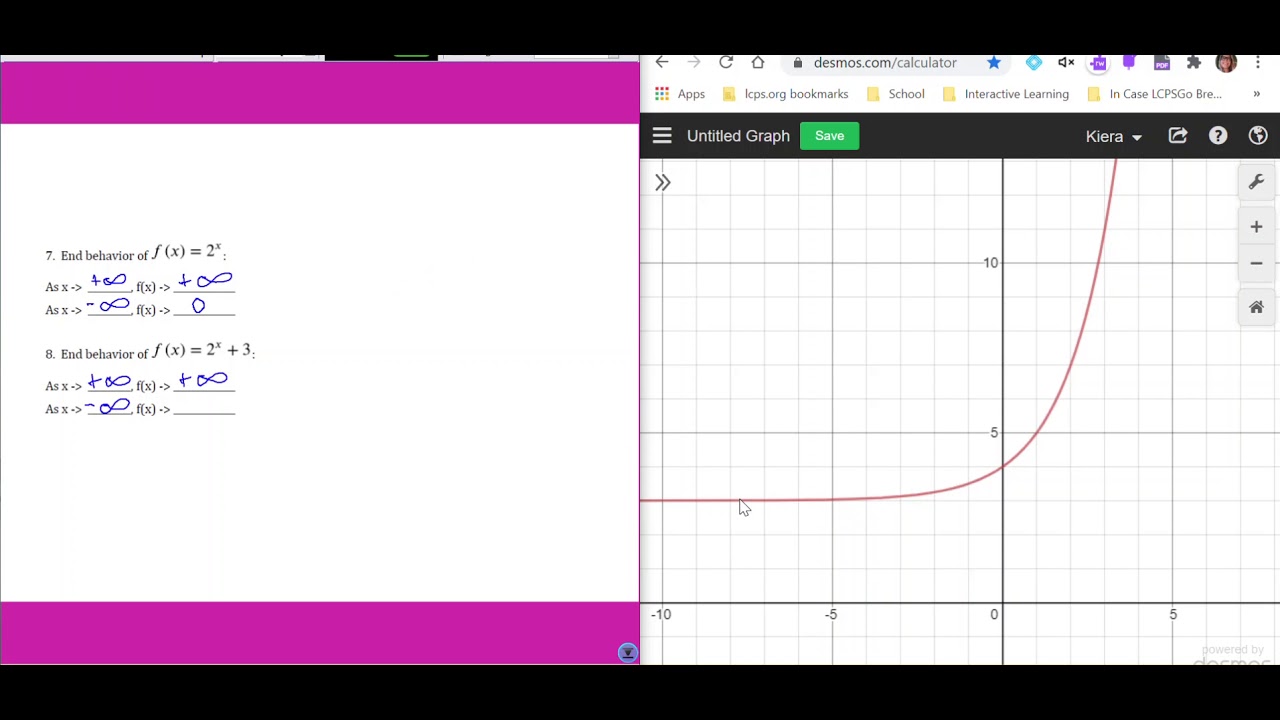
Task: Open Desmos help menu
Action: [1218, 136]
